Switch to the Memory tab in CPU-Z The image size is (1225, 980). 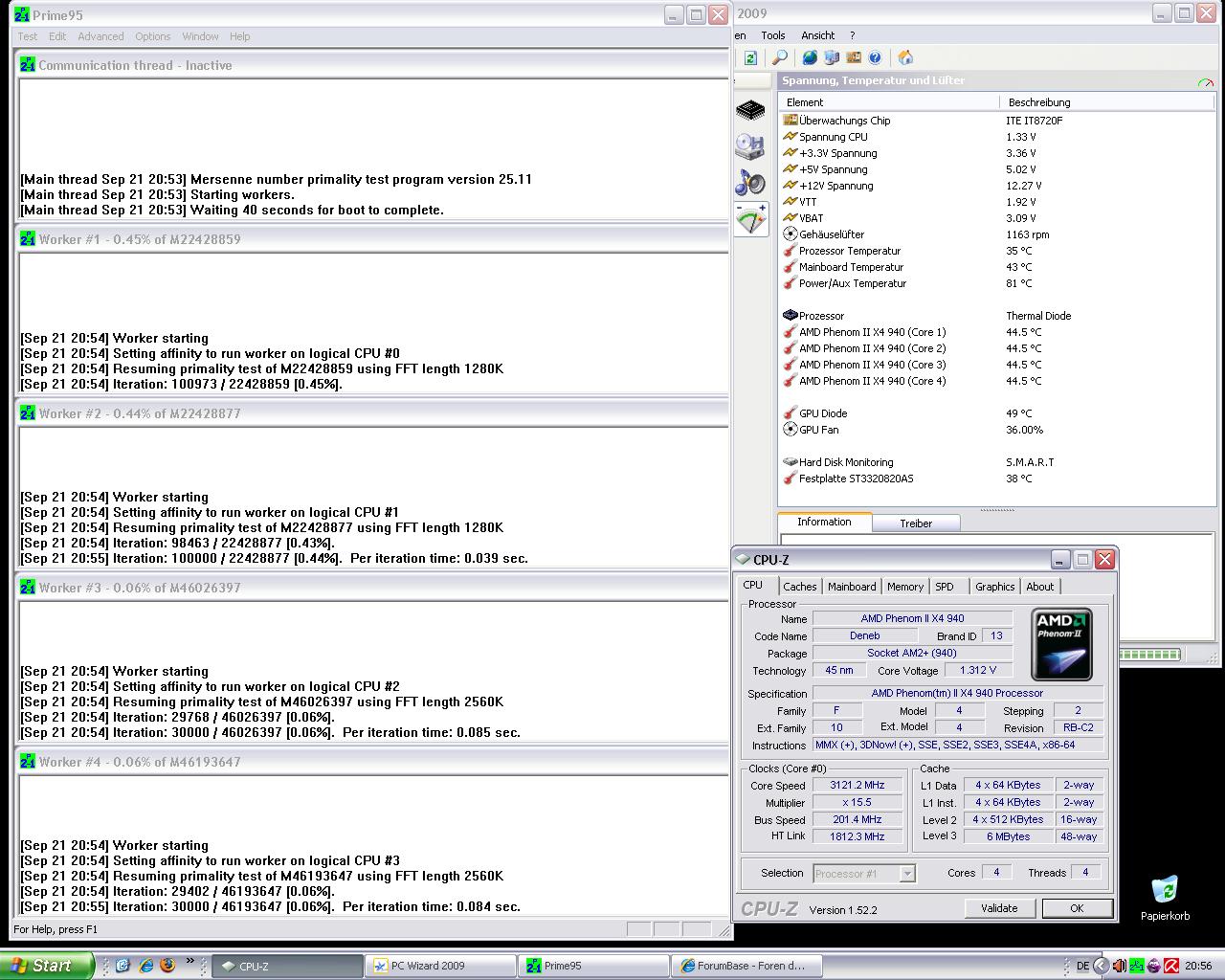pyautogui.click(x=904, y=587)
